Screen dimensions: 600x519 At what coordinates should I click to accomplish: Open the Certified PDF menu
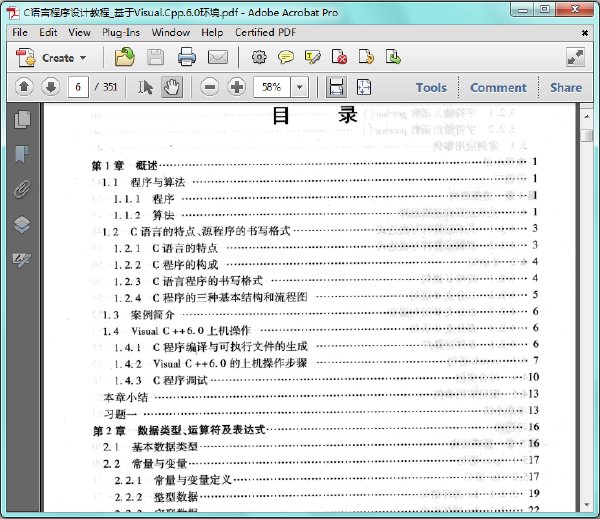pyautogui.click(x=266, y=33)
